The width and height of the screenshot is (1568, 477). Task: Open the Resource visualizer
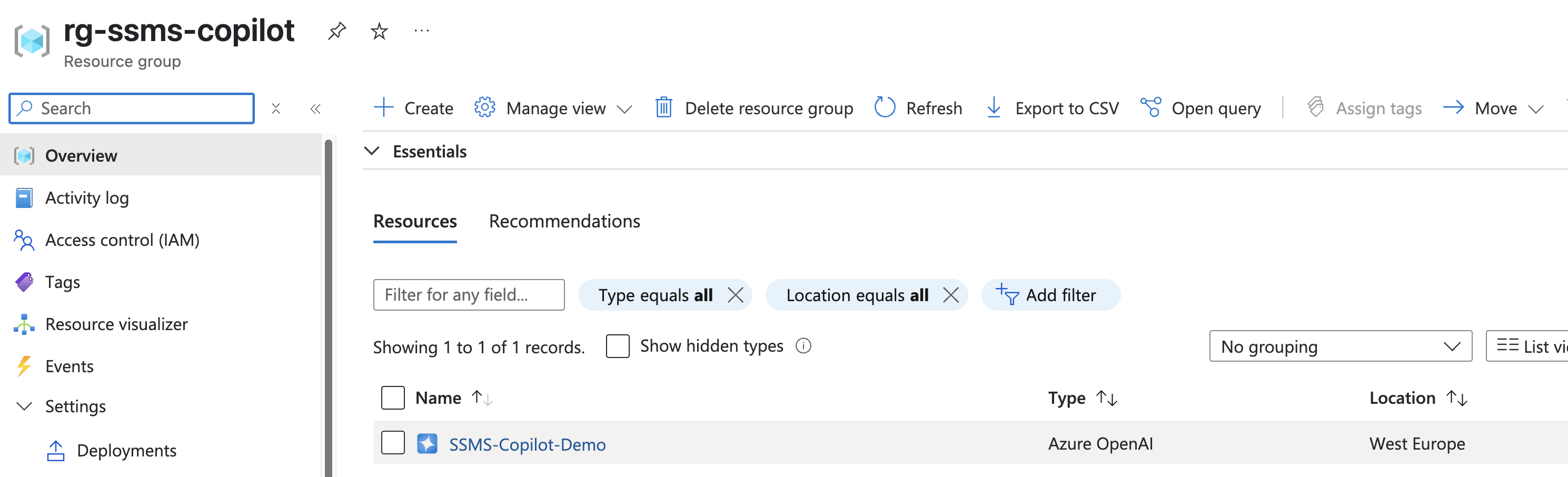[116, 324]
